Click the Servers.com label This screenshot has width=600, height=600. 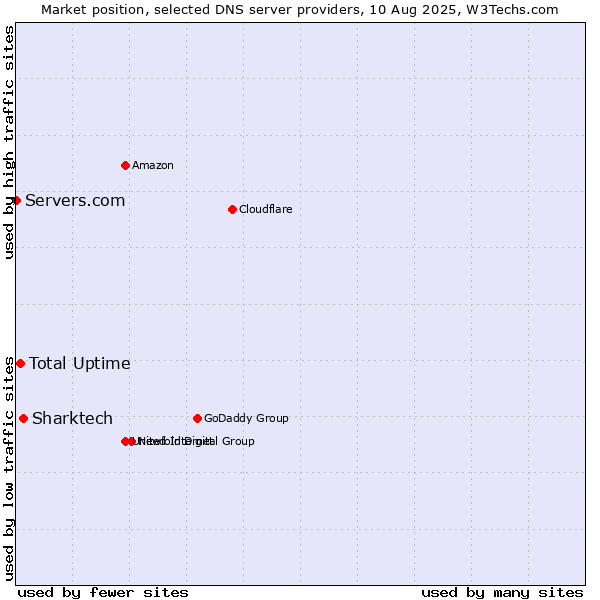coord(75,201)
